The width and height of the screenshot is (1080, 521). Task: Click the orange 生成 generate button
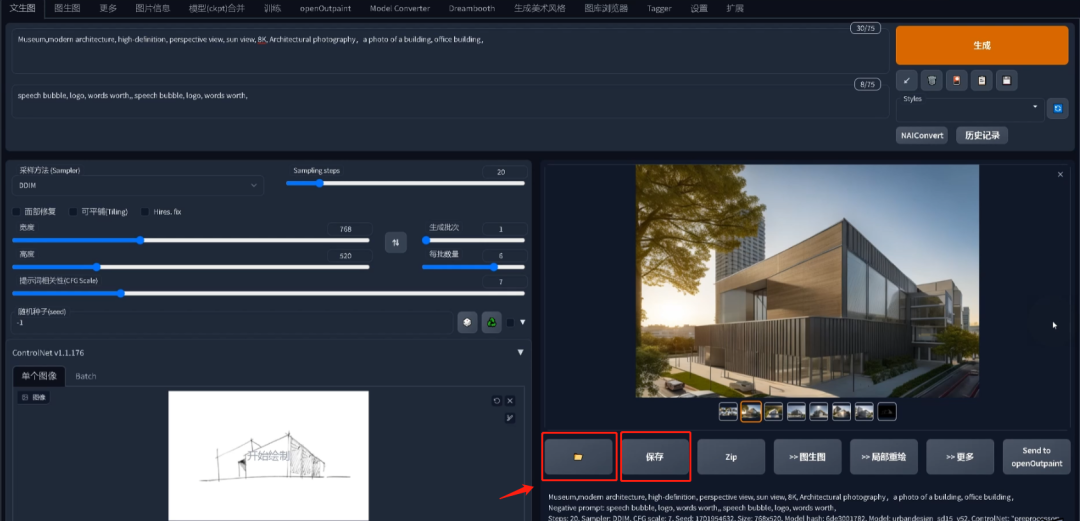pos(982,45)
